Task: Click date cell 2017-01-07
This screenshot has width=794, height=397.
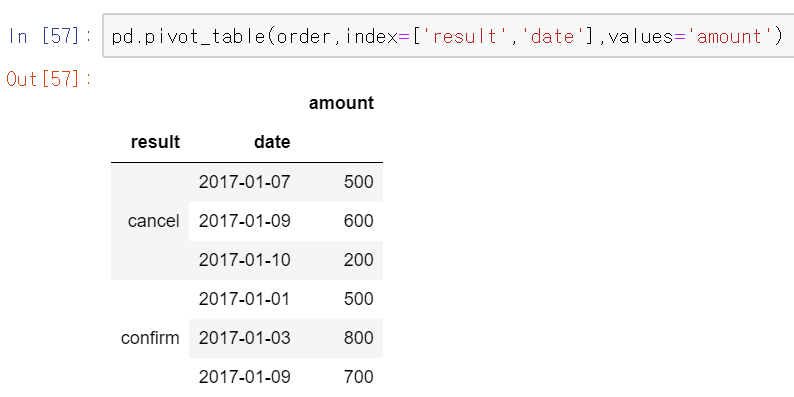Action: 245,182
